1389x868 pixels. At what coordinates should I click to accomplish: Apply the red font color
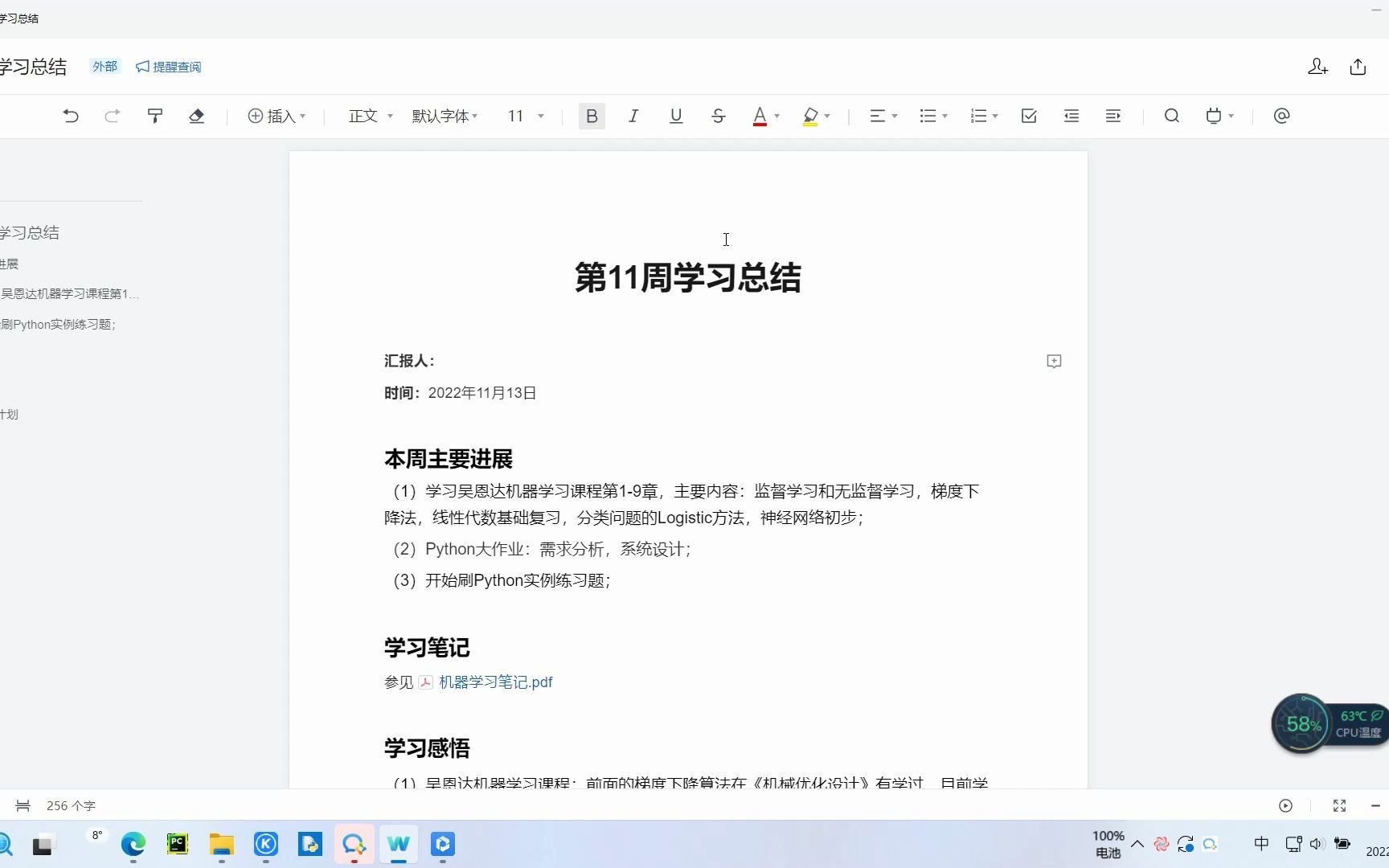pyautogui.click(x=760, y=117)
